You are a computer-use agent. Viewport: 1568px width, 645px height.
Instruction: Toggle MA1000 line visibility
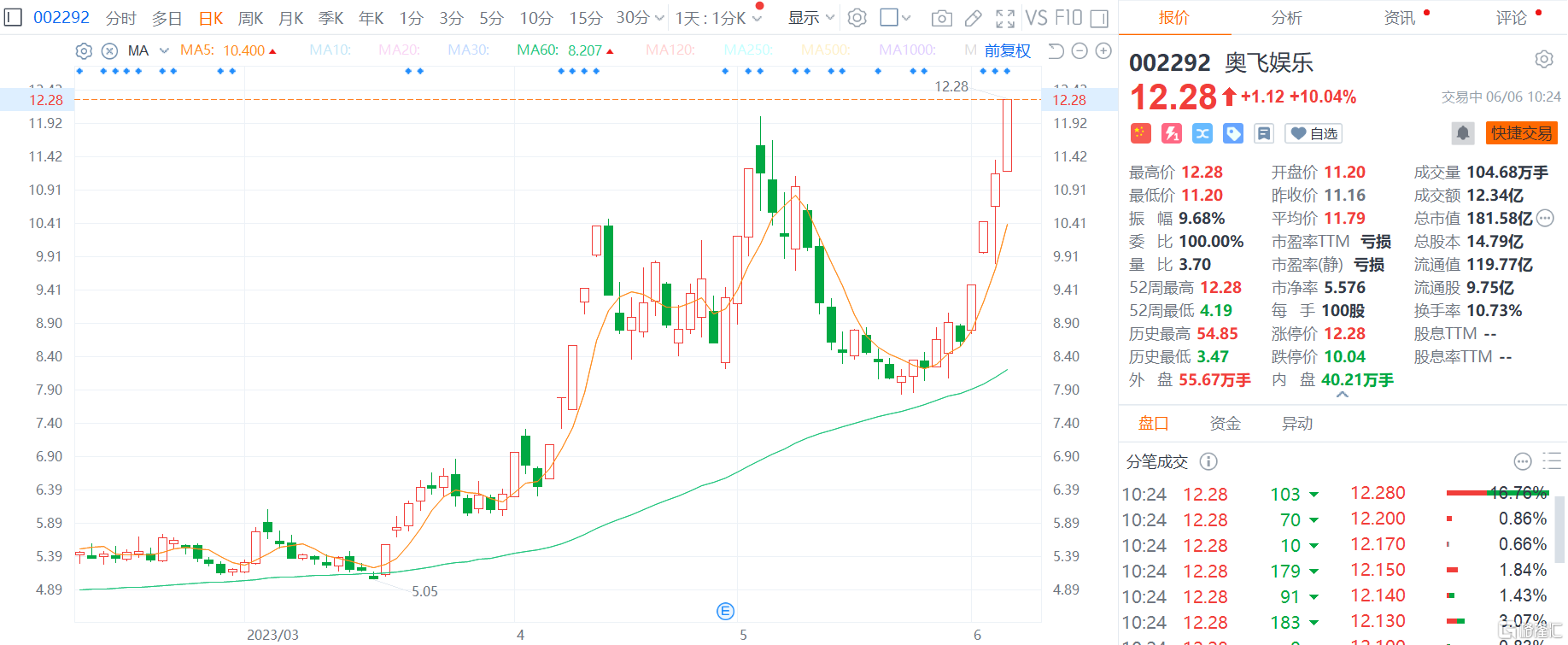(907, 50)
